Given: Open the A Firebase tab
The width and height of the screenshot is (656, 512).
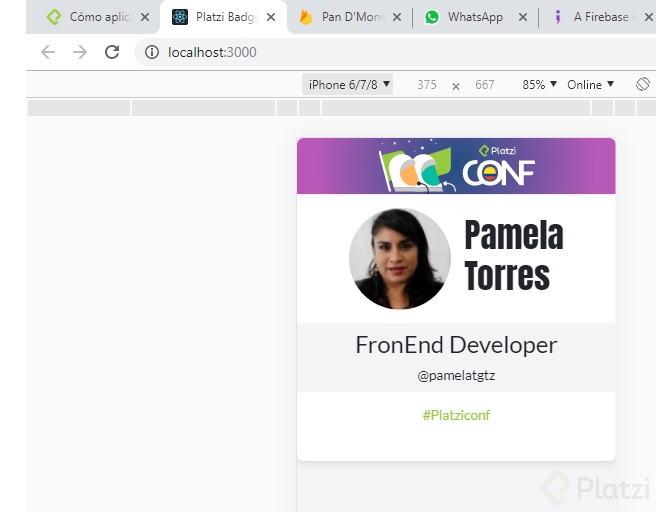Looking at the screenshot, I should click(598, 17).
